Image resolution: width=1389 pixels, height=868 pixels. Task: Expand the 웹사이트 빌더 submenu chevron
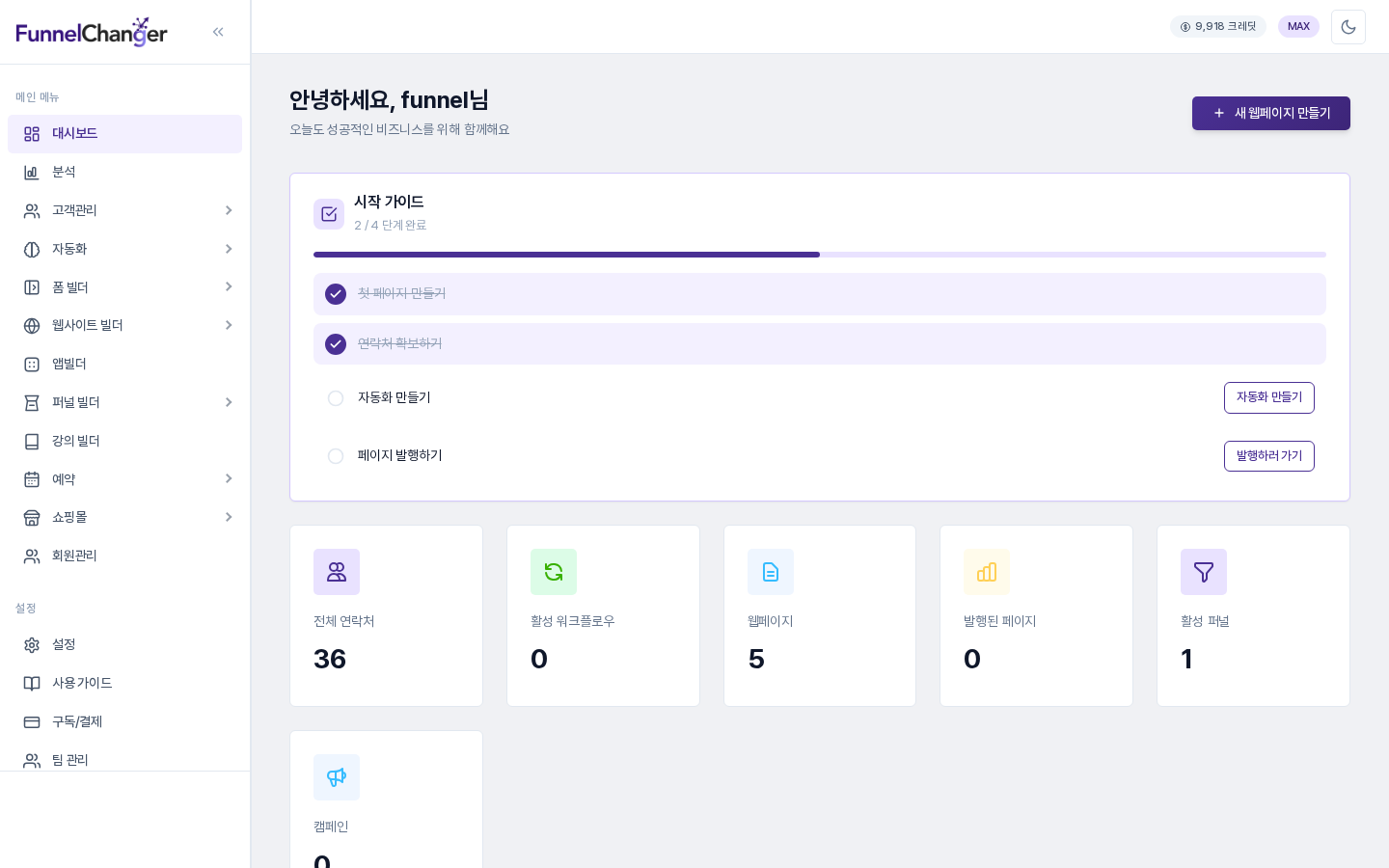click(x=229, y=325)
